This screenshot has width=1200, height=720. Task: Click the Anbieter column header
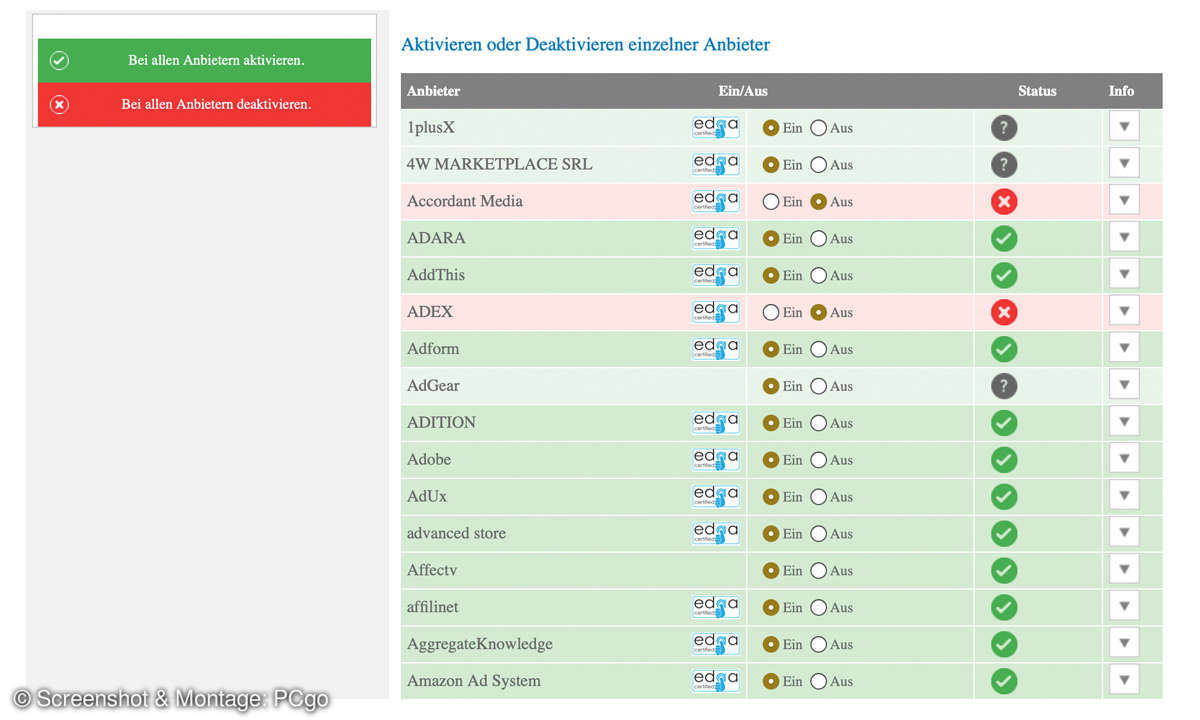(434, 91)
